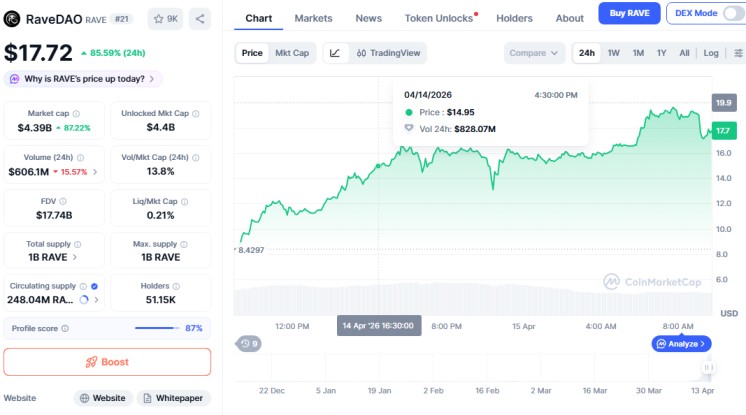Open the About tab
The height and width of the screenshot is (415, 746).
(569, 19)
